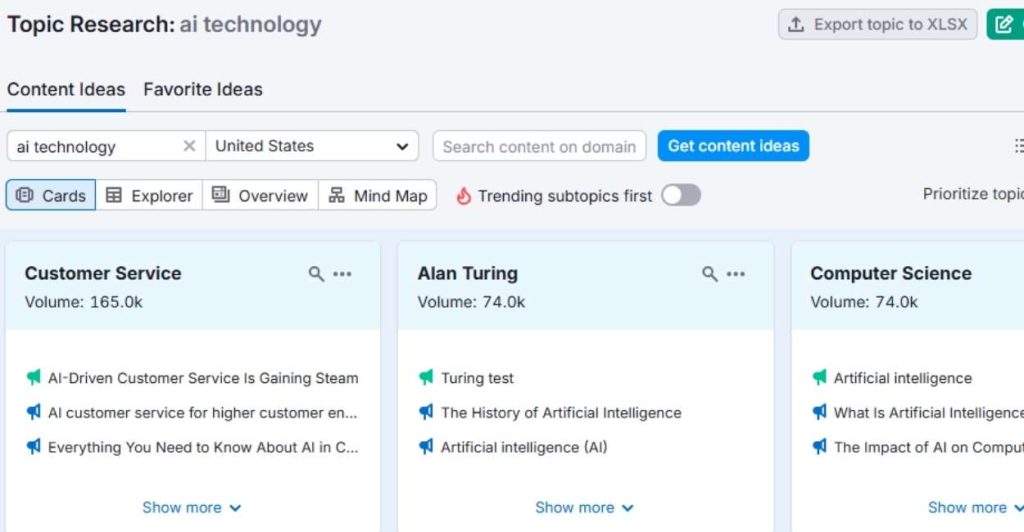The height and width of the screenshot is (532, 1024).
Task: Expand Show more on Computer Science card
Action: [977, 508]
